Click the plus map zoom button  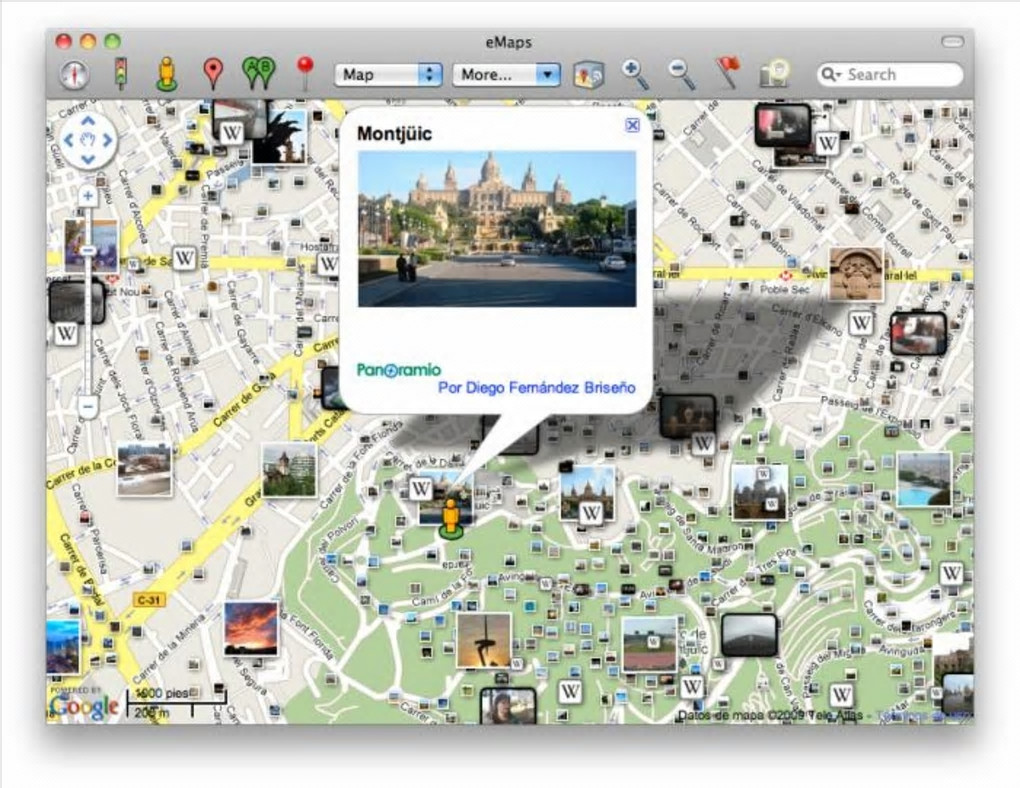(88, 196)
